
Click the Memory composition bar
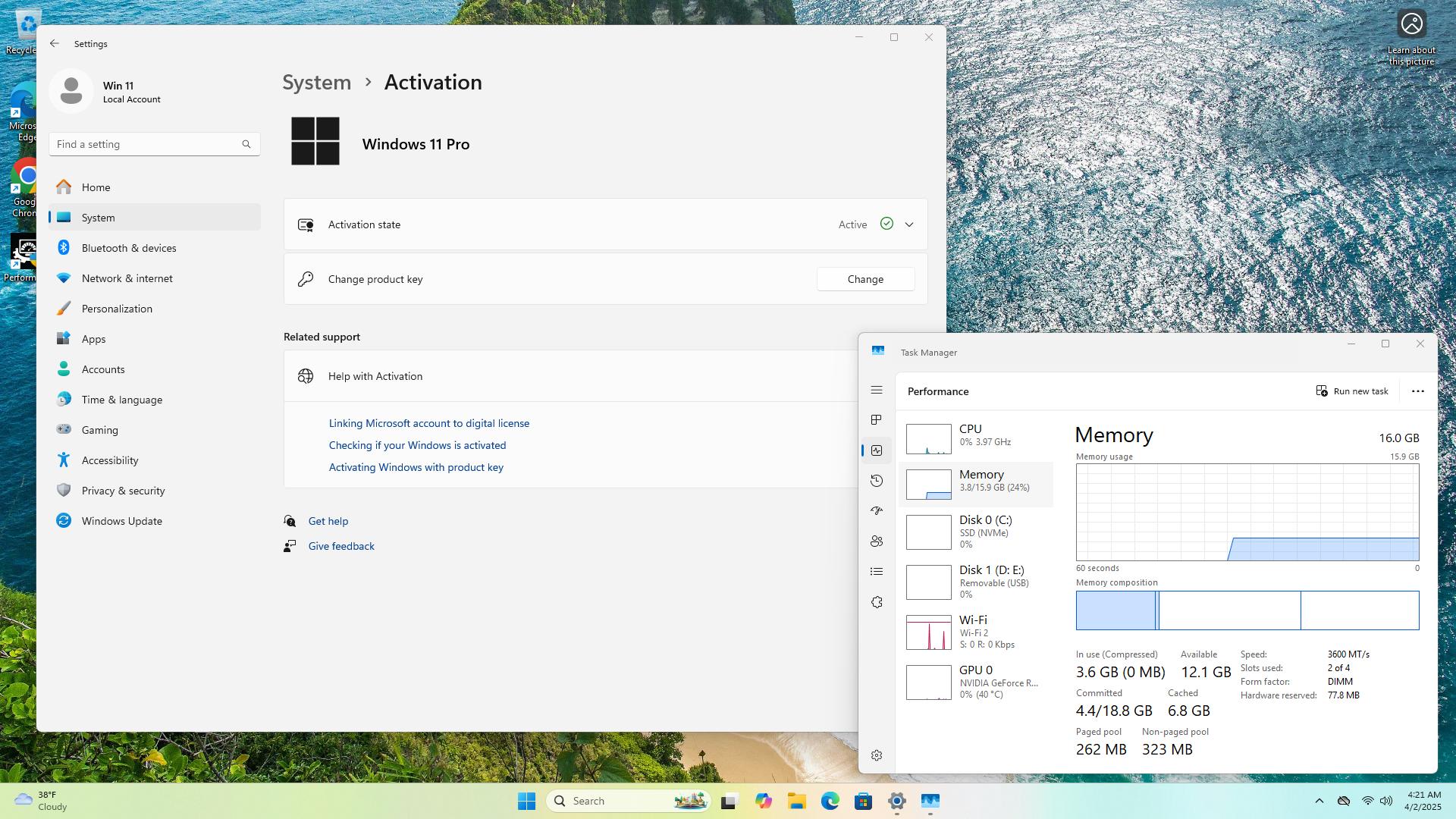point(1247,610)
